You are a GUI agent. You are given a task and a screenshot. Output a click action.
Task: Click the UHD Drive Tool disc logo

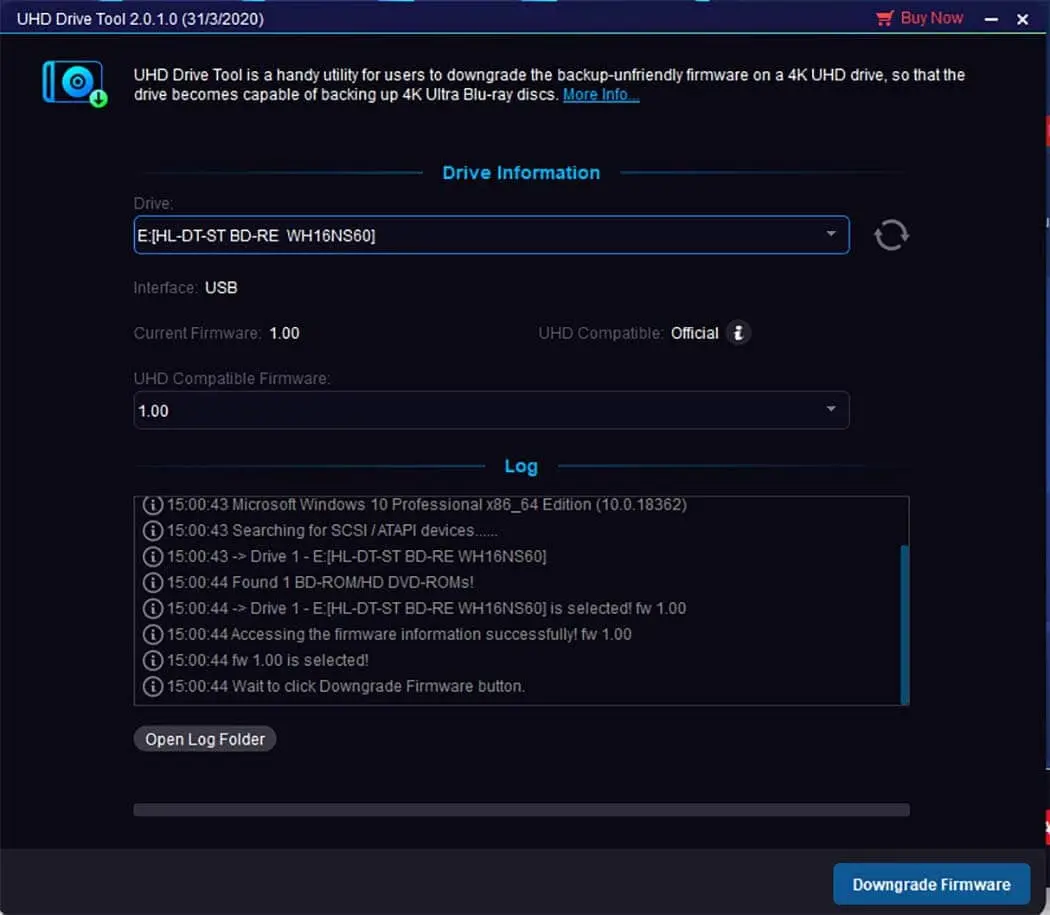pyautogui.click(x=75, y=83)
